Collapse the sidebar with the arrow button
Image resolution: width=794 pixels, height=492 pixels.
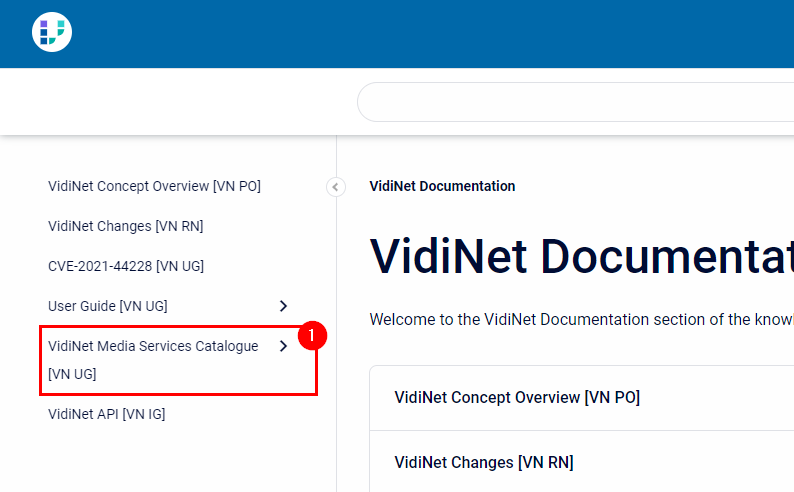click(336, 186)
